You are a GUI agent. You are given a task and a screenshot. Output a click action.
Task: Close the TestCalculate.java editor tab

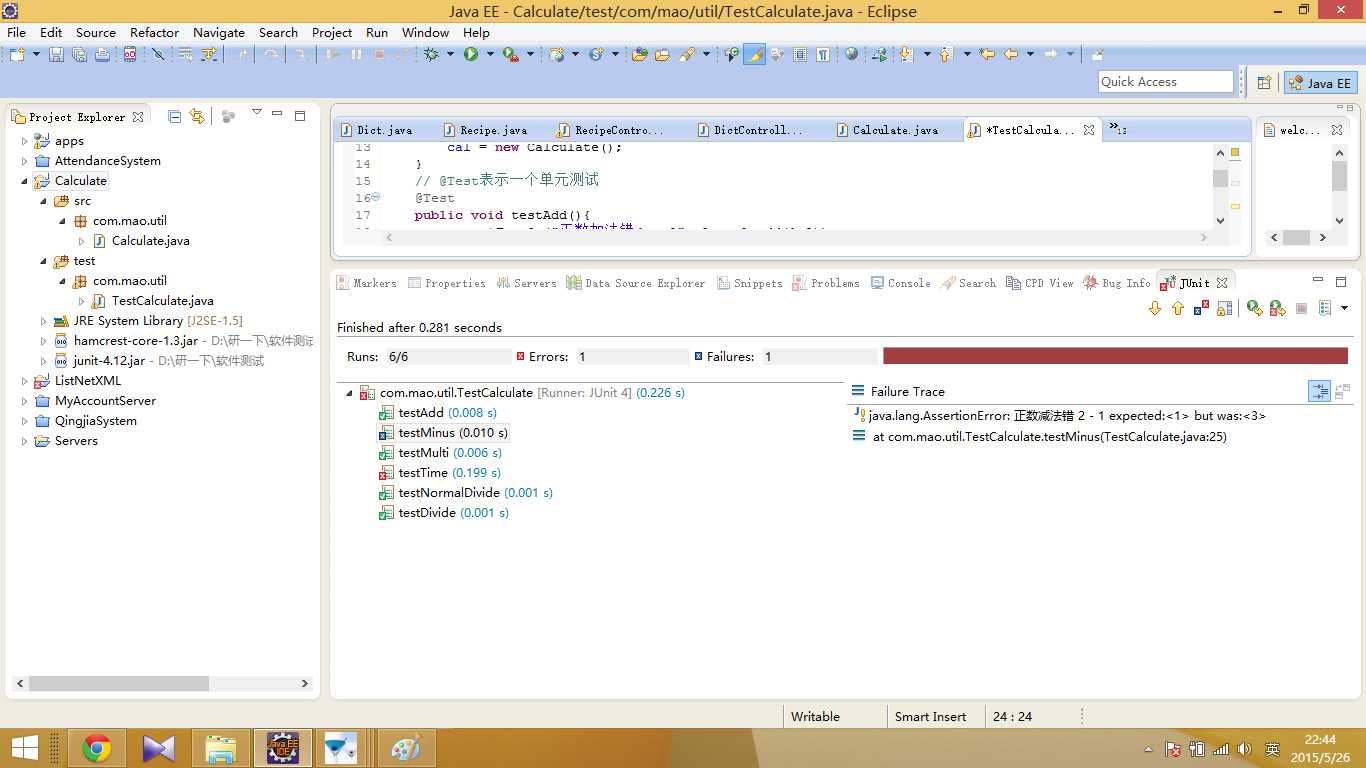coord(1089,130)
